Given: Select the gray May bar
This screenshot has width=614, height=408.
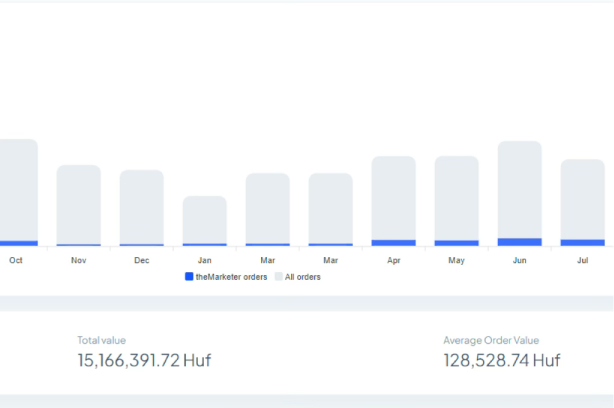Looking at the screenshot, I should click(456, 197).
